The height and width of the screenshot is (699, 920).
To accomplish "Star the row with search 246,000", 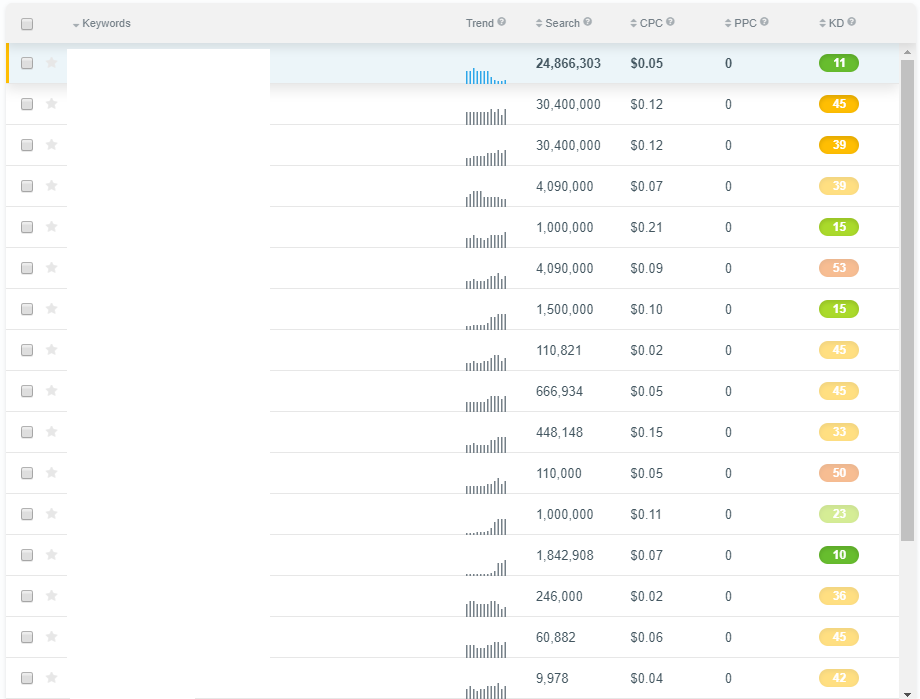I will [52, 596].
